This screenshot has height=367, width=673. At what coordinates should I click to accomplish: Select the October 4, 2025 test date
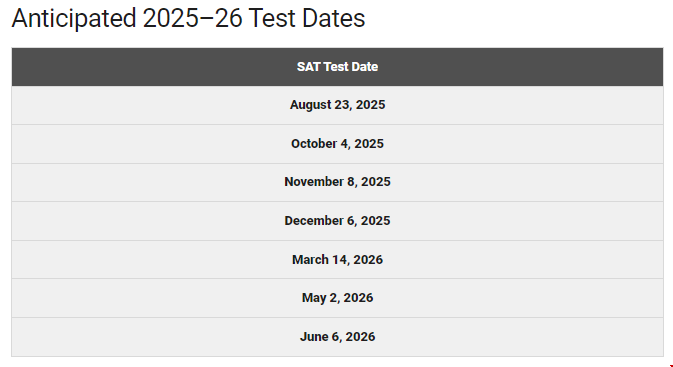(337, 144)
